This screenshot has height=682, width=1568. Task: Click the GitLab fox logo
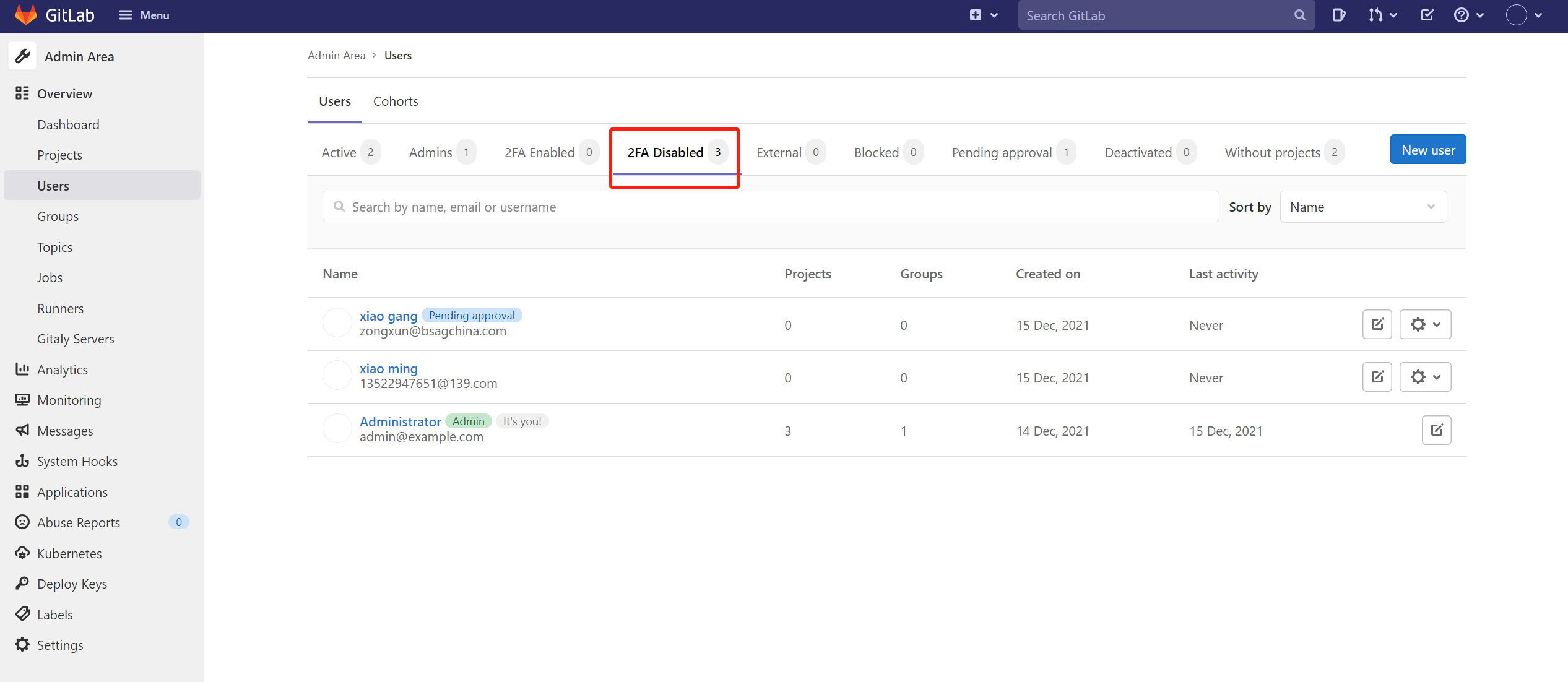(x=25, y=15)
